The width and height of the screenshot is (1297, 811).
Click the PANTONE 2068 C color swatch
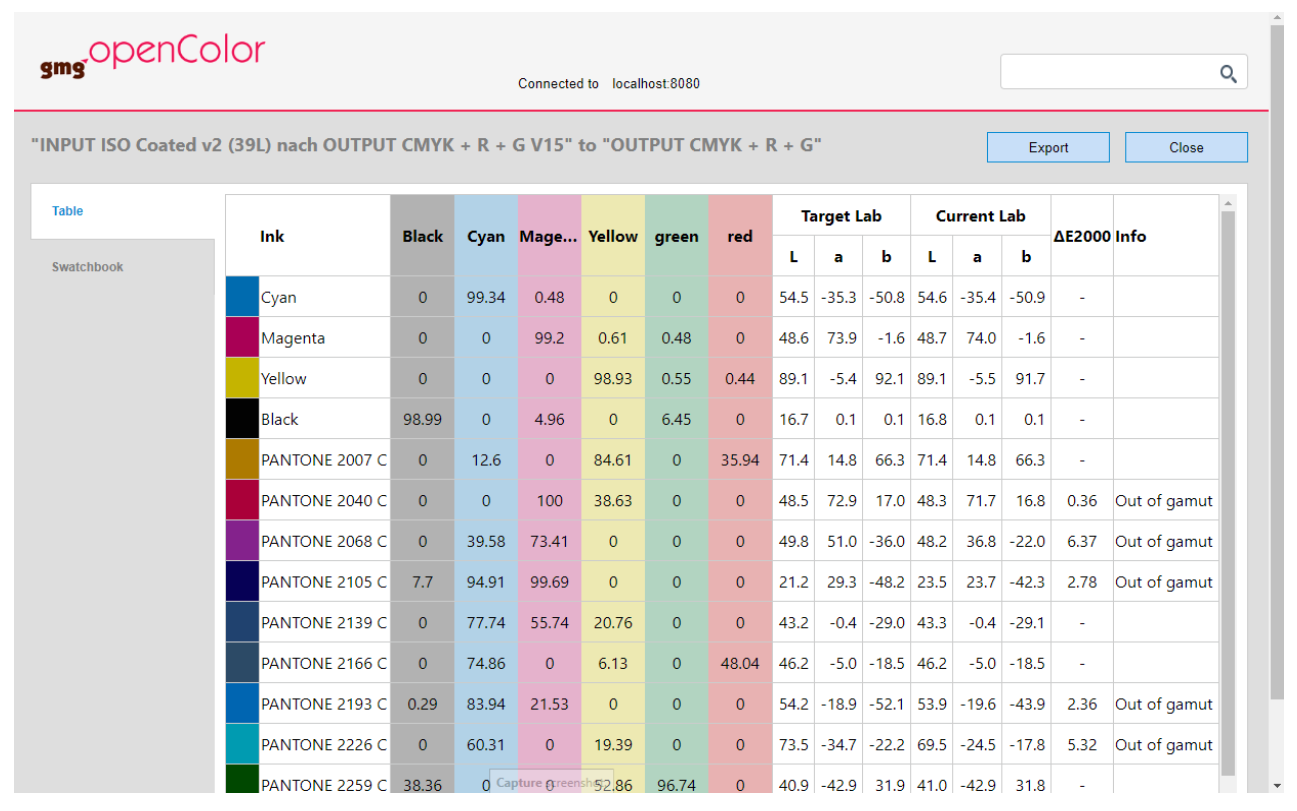pos(242,541)
